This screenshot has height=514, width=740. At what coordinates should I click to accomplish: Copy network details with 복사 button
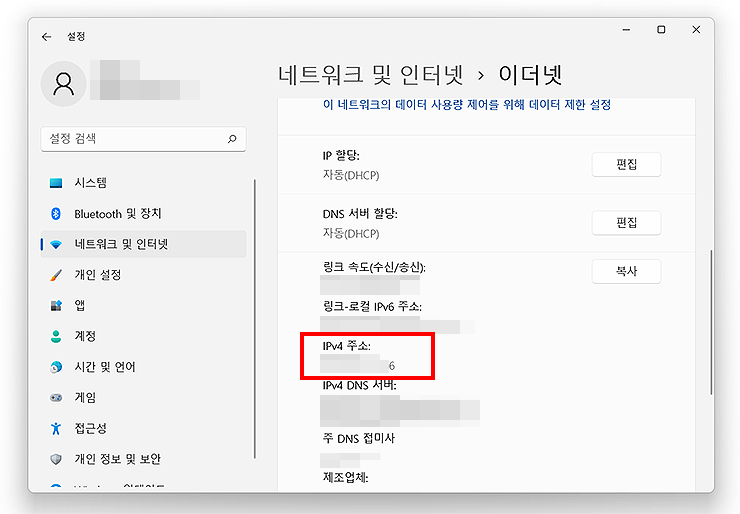pos(626,271)
